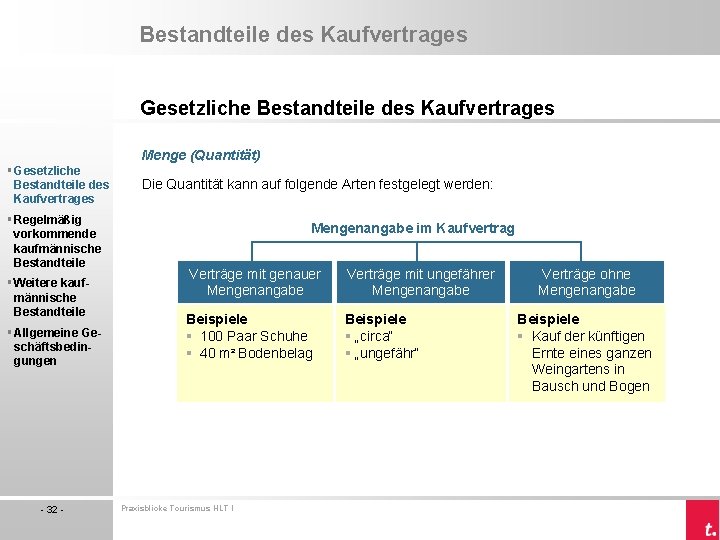
Task: Click Beispiele heading under genauer Mengenangabe
Action: [x=217, y=319]
